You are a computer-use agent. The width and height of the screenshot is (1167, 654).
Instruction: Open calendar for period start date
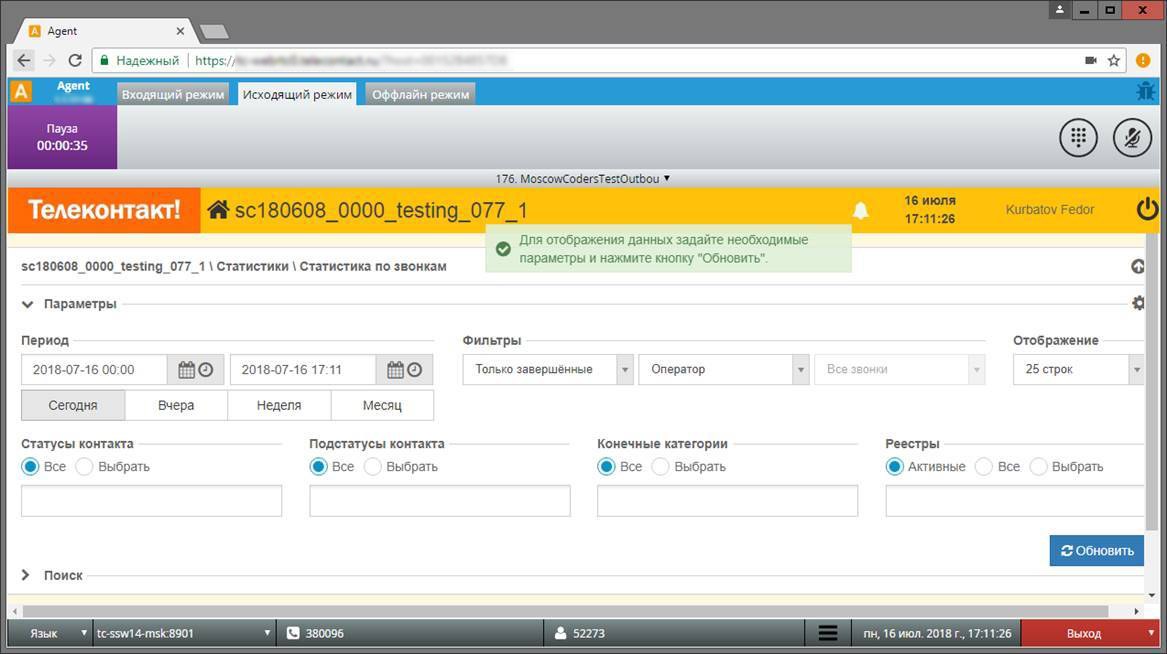[187, 370]
